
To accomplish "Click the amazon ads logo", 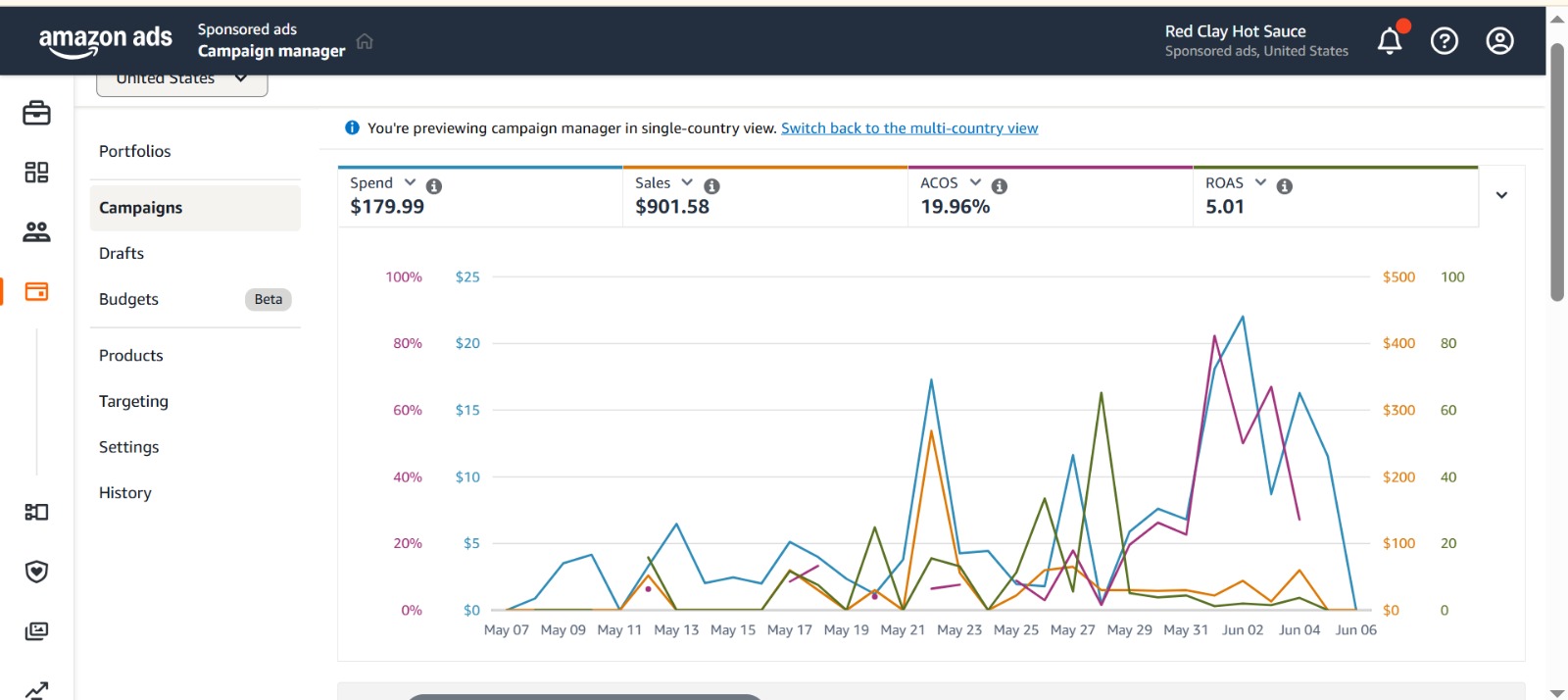I will click(x=105, y=40).
